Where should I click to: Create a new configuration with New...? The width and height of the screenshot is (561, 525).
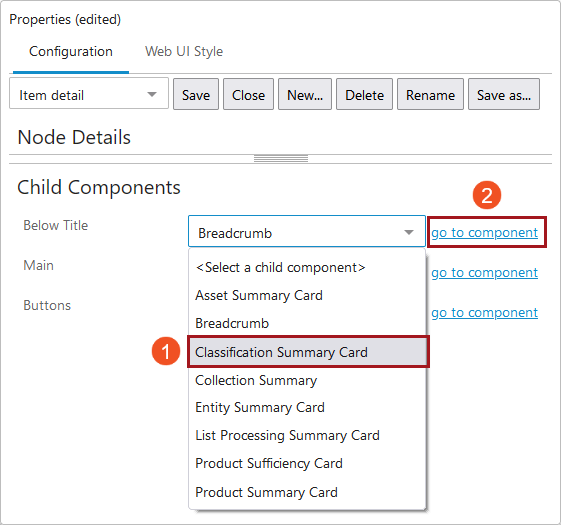pos(305,94)
